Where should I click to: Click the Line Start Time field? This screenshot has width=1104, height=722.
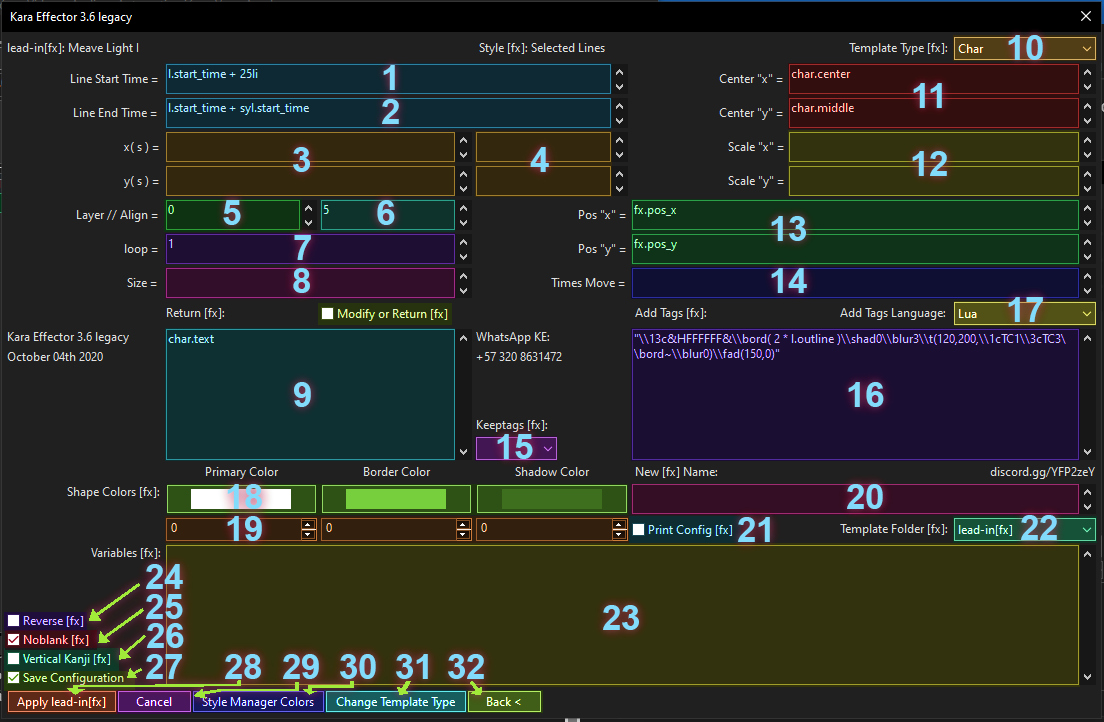tap(388, 79)
